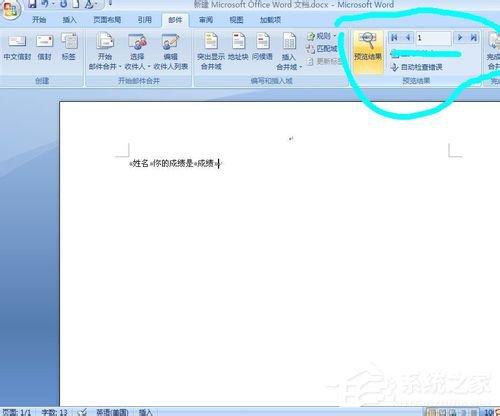This screenshot has width=500, height=416.
Task: Click the word count 字数: 13 in status bar
Action: [x=54, y=412]
